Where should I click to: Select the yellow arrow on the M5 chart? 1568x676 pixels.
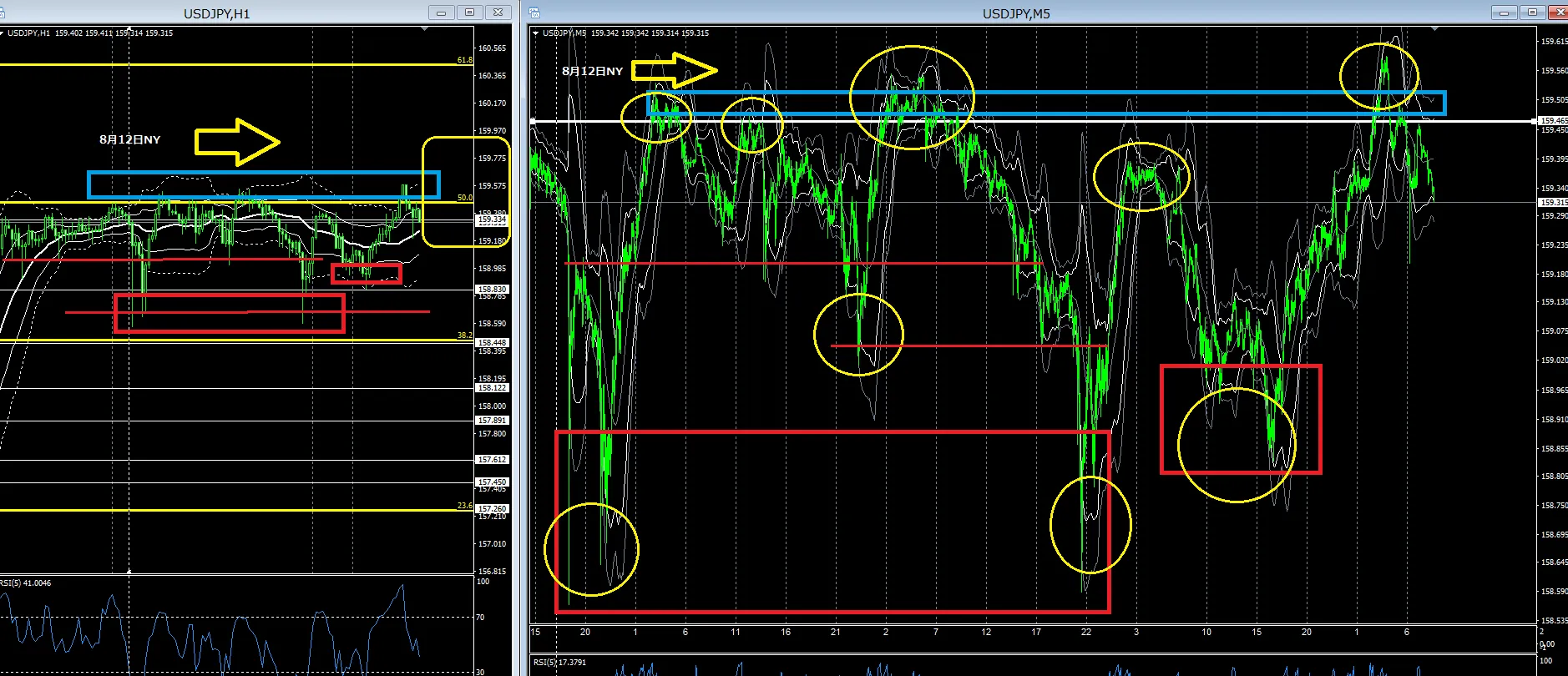pyautogui.click(x=674, y=70)
